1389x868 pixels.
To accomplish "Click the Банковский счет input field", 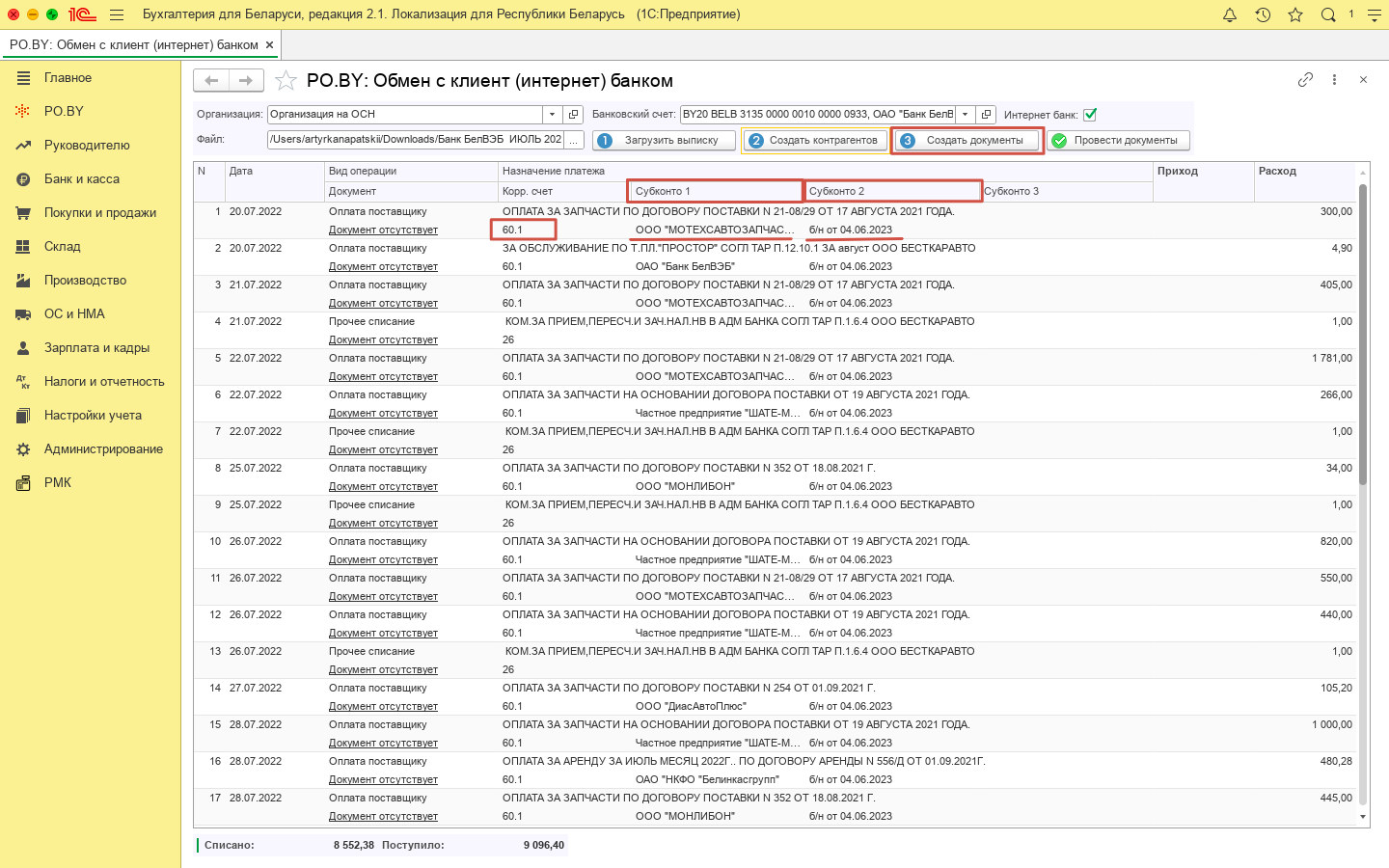I will tap(818, 114).
